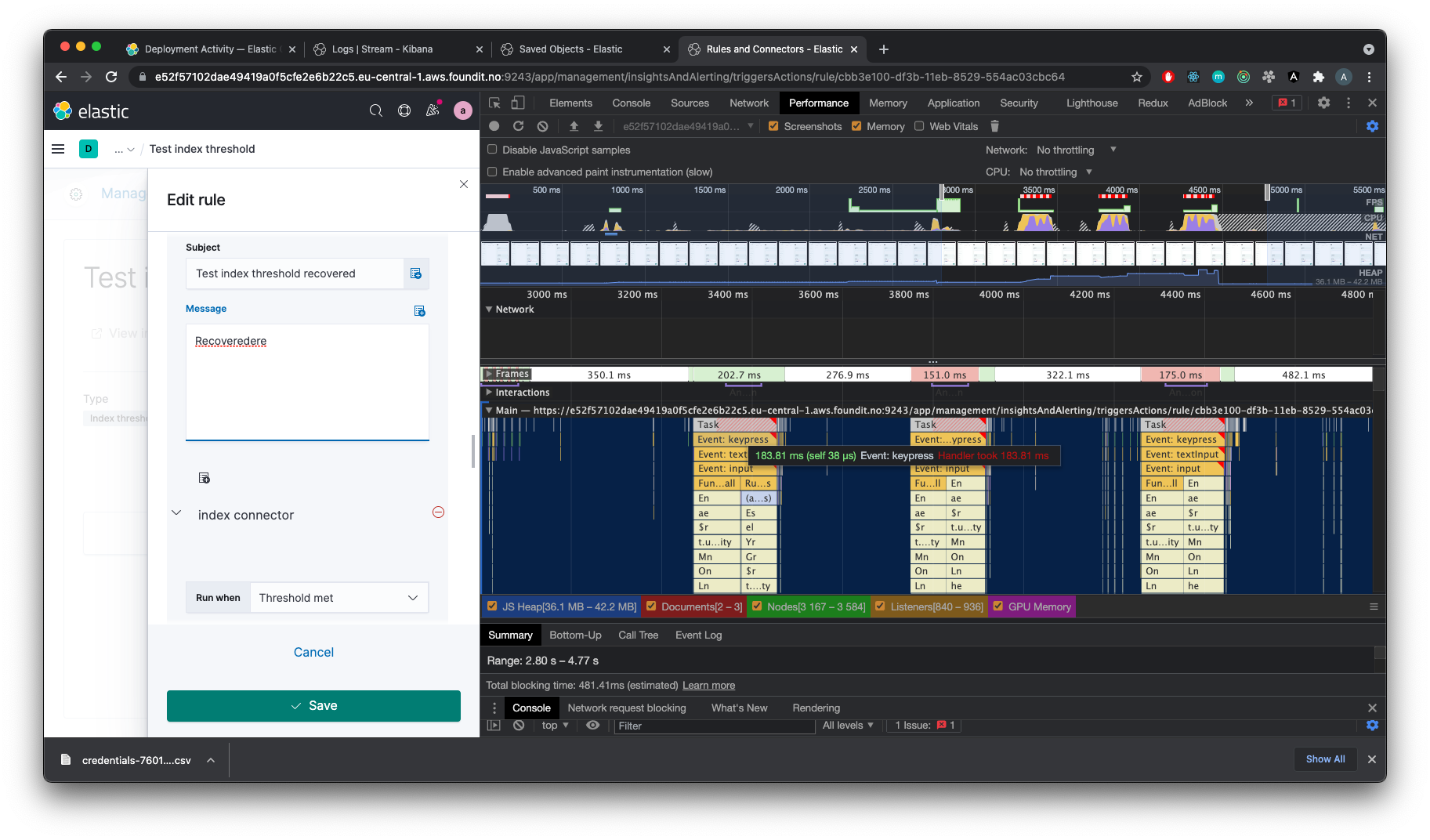Open Performance capture settings gear
This screenshot has width=1430, height=840.
[x=1372, y=126]
